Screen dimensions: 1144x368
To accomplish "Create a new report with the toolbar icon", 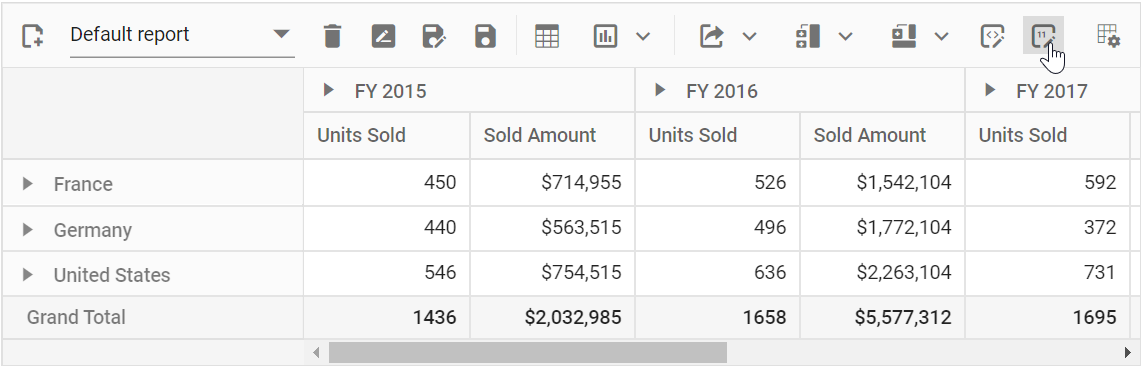I will [32, 36].
